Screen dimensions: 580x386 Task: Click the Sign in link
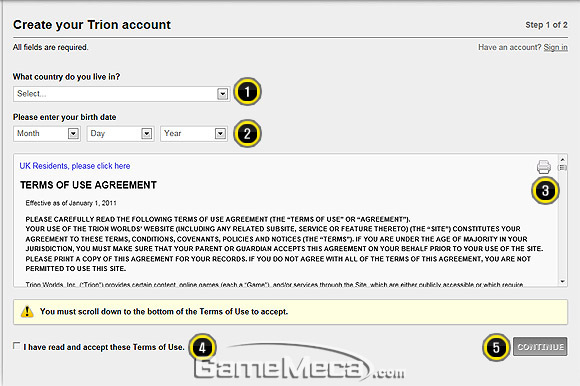[x=555, y=47]
